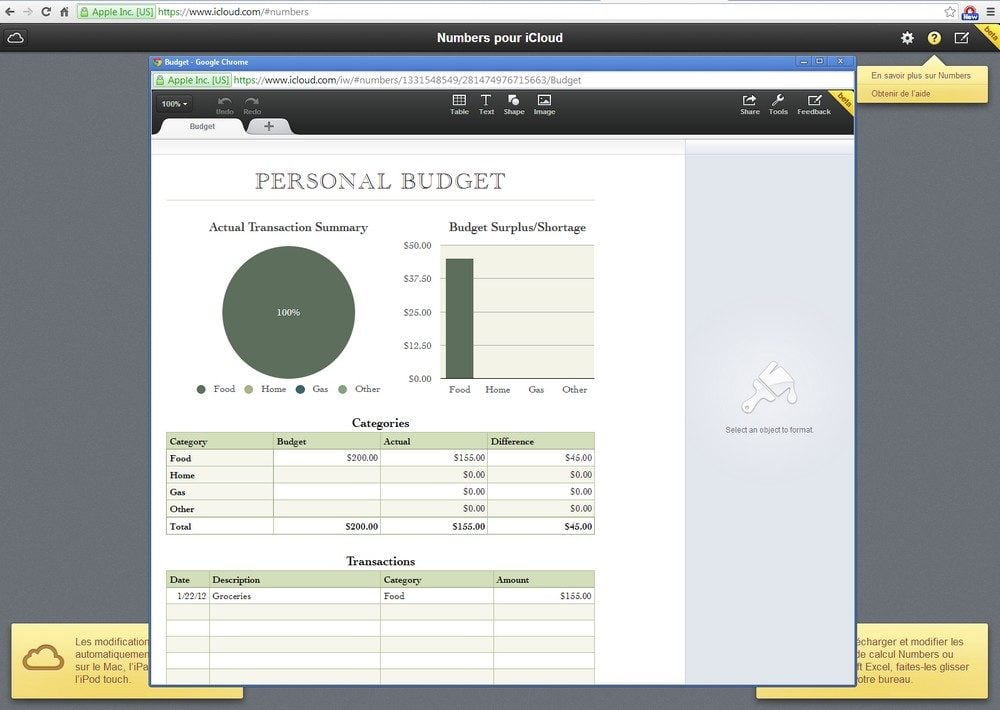
Task: Select the Food budget cell showing $200.00
Action: (x=327, y=458)
